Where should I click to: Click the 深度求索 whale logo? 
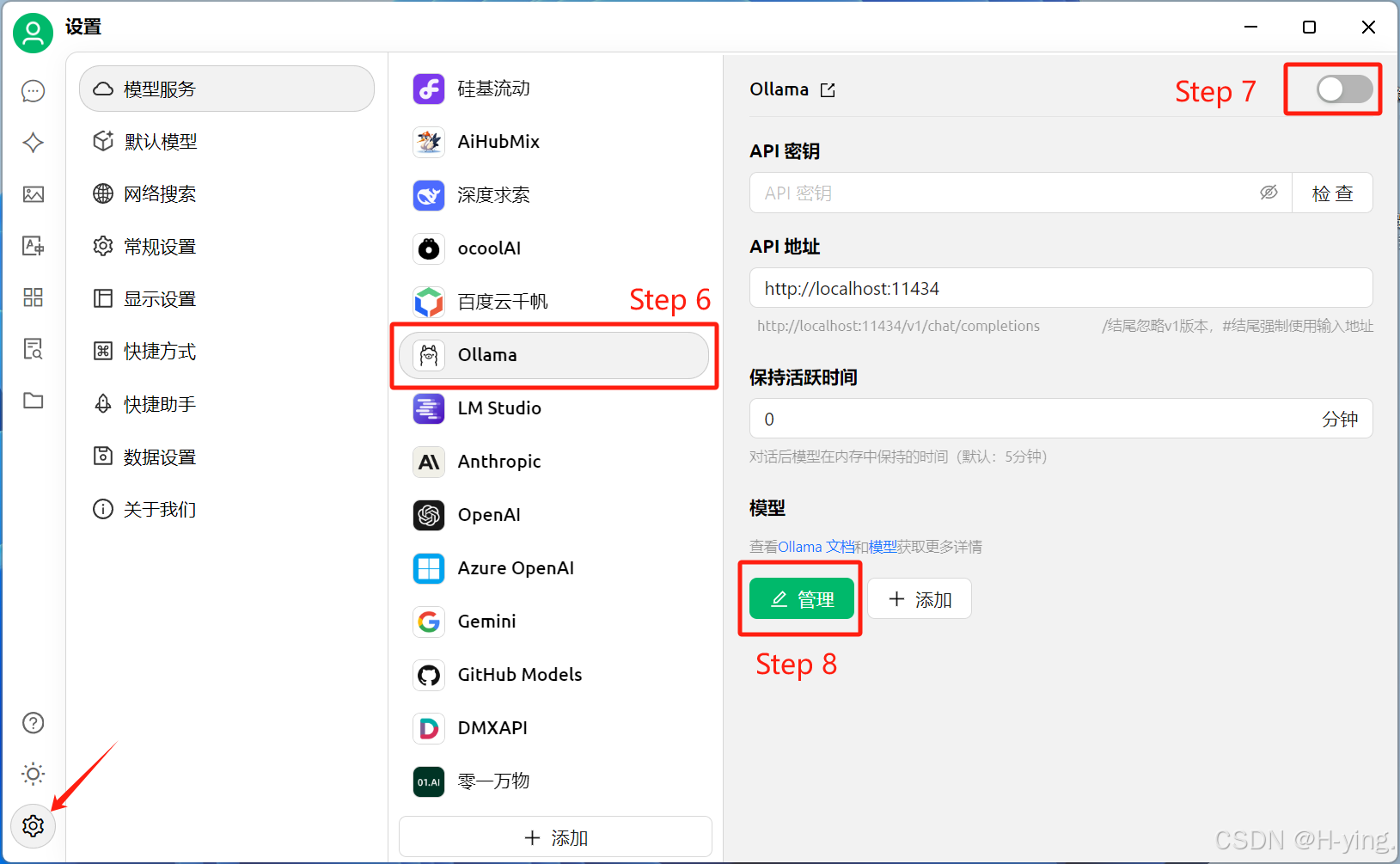tap(429, 195)
